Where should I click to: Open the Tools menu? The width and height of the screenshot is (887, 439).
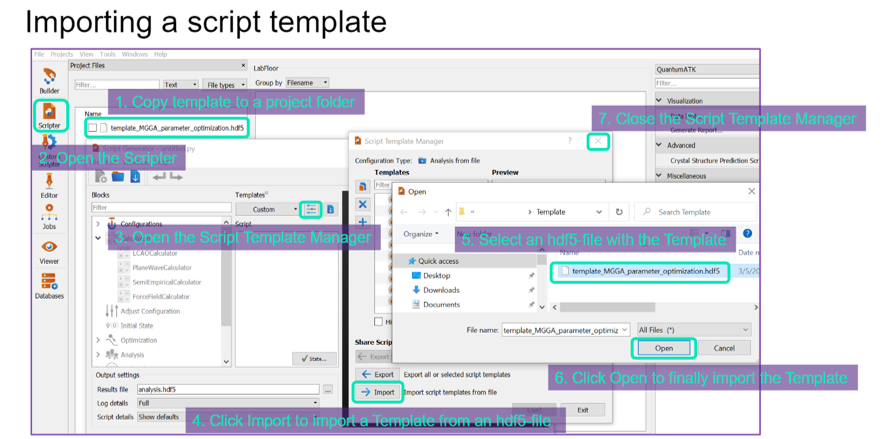click(107, 54)
